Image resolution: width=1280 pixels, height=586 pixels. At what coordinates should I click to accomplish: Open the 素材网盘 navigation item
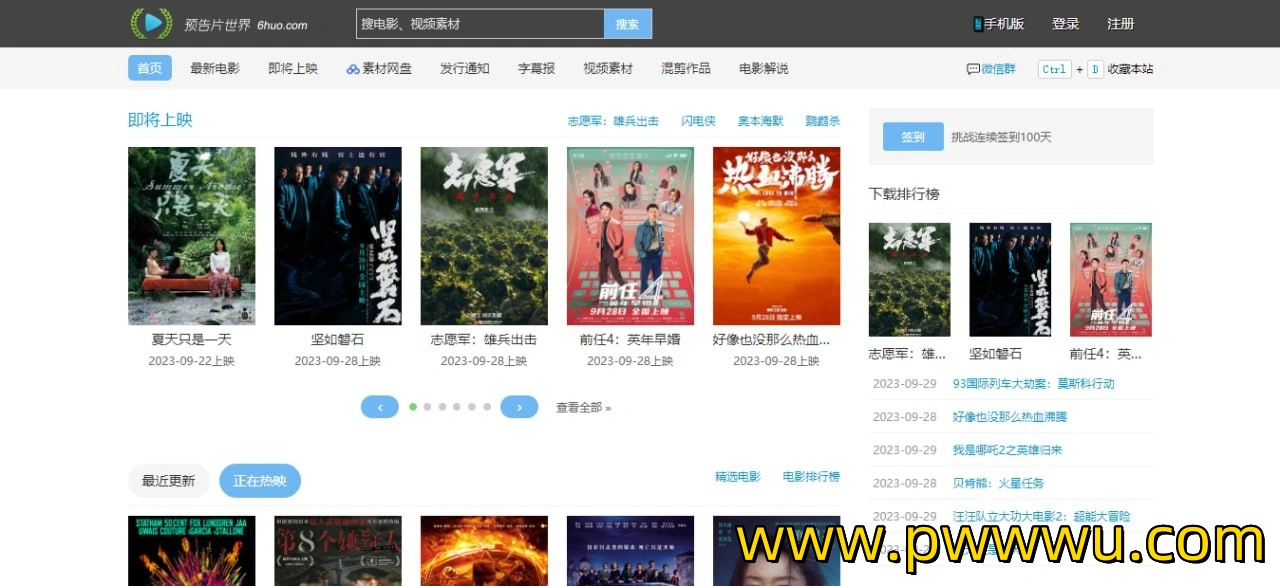[x=379, y=69]
